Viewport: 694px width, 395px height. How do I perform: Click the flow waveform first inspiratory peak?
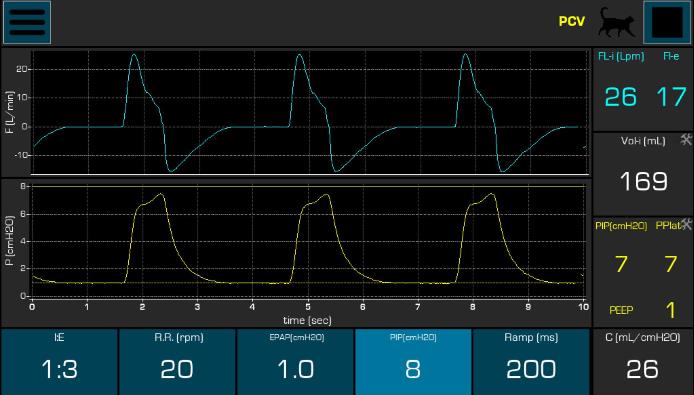pos(134,55)
